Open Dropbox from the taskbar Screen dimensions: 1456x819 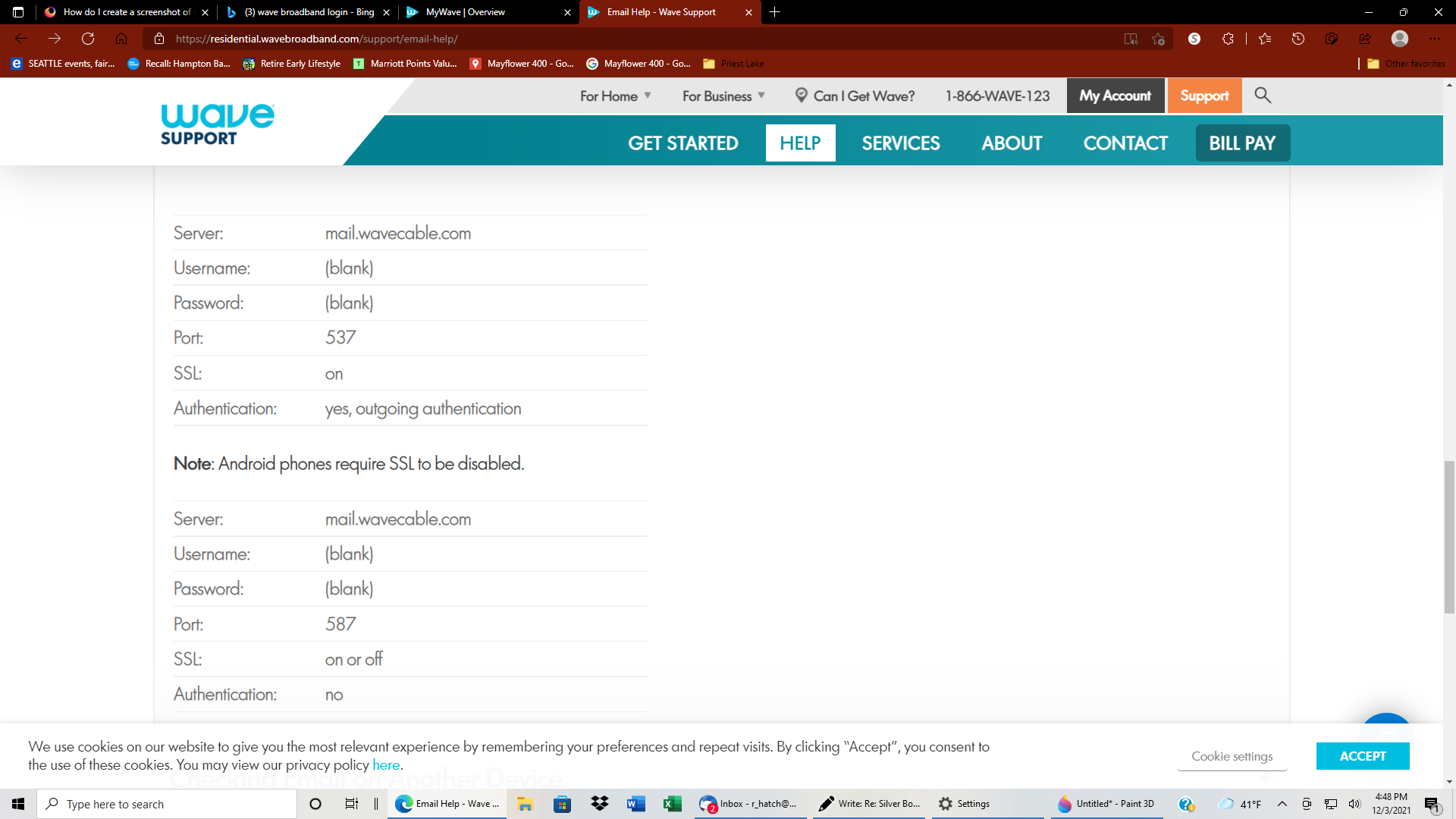[x=599, y=804]
